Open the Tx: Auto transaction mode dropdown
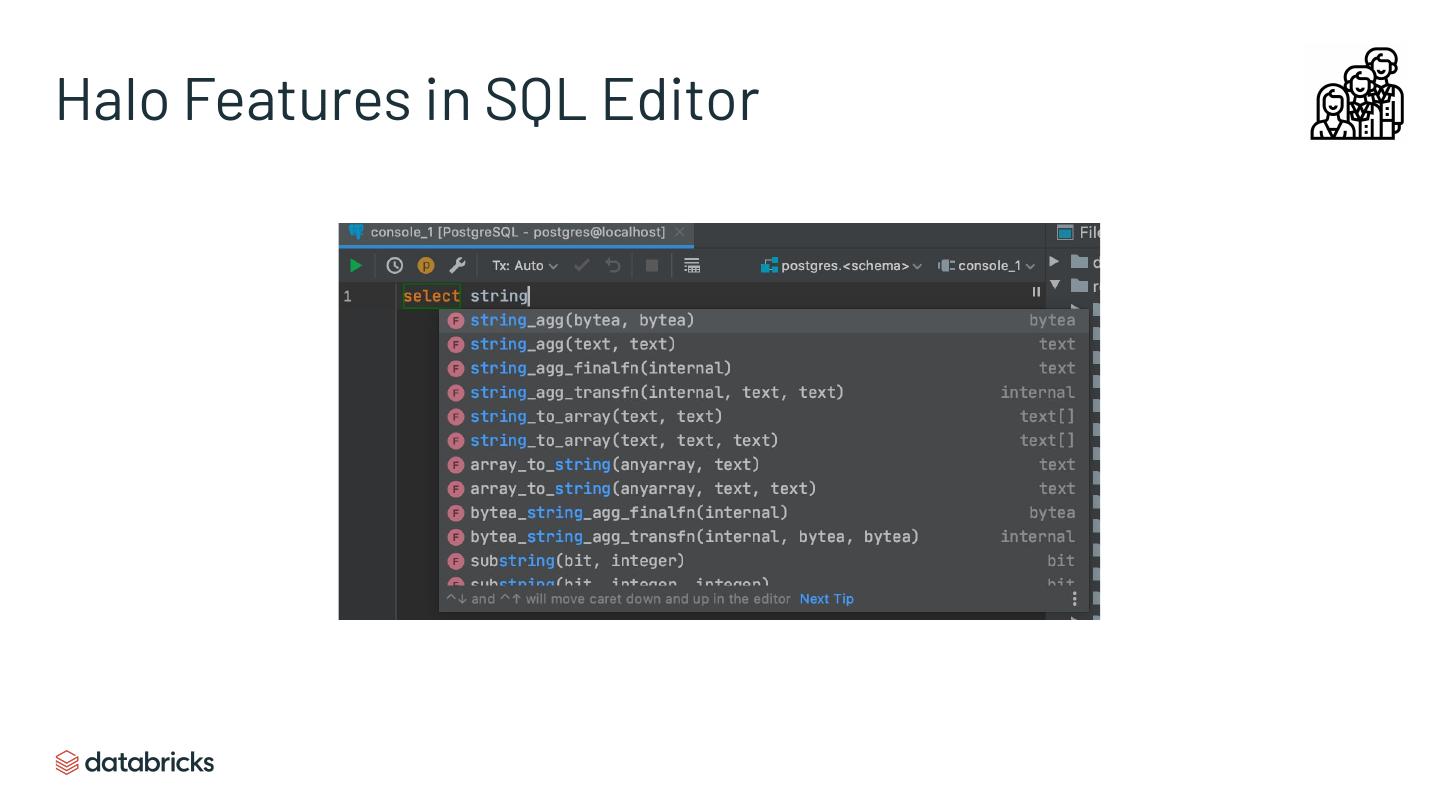1440x810 pixels. point(525,265)
